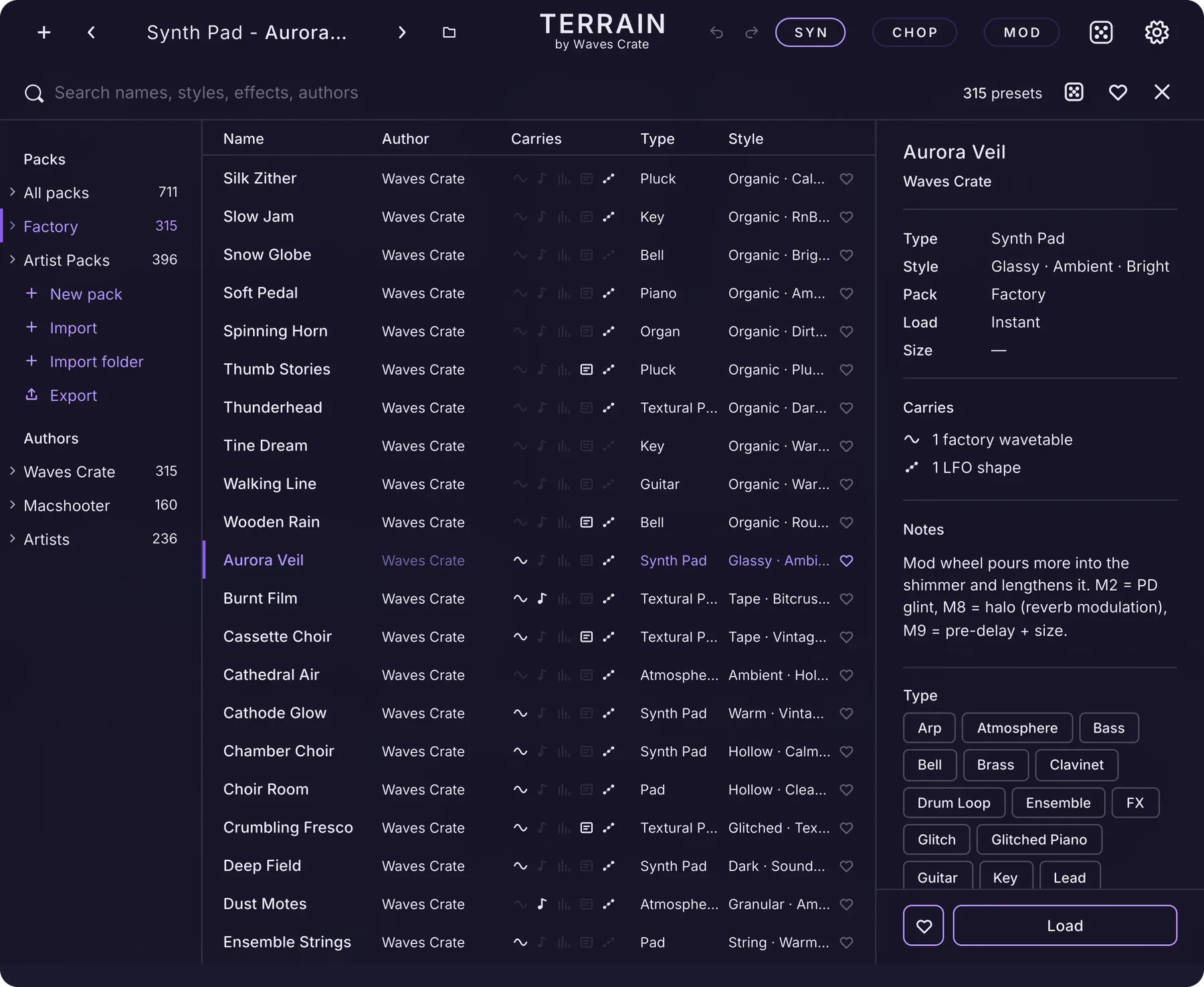Screen dimensions: 1204x987
Task: Expand the Factory pack chevron
Action: coord(13,226)
